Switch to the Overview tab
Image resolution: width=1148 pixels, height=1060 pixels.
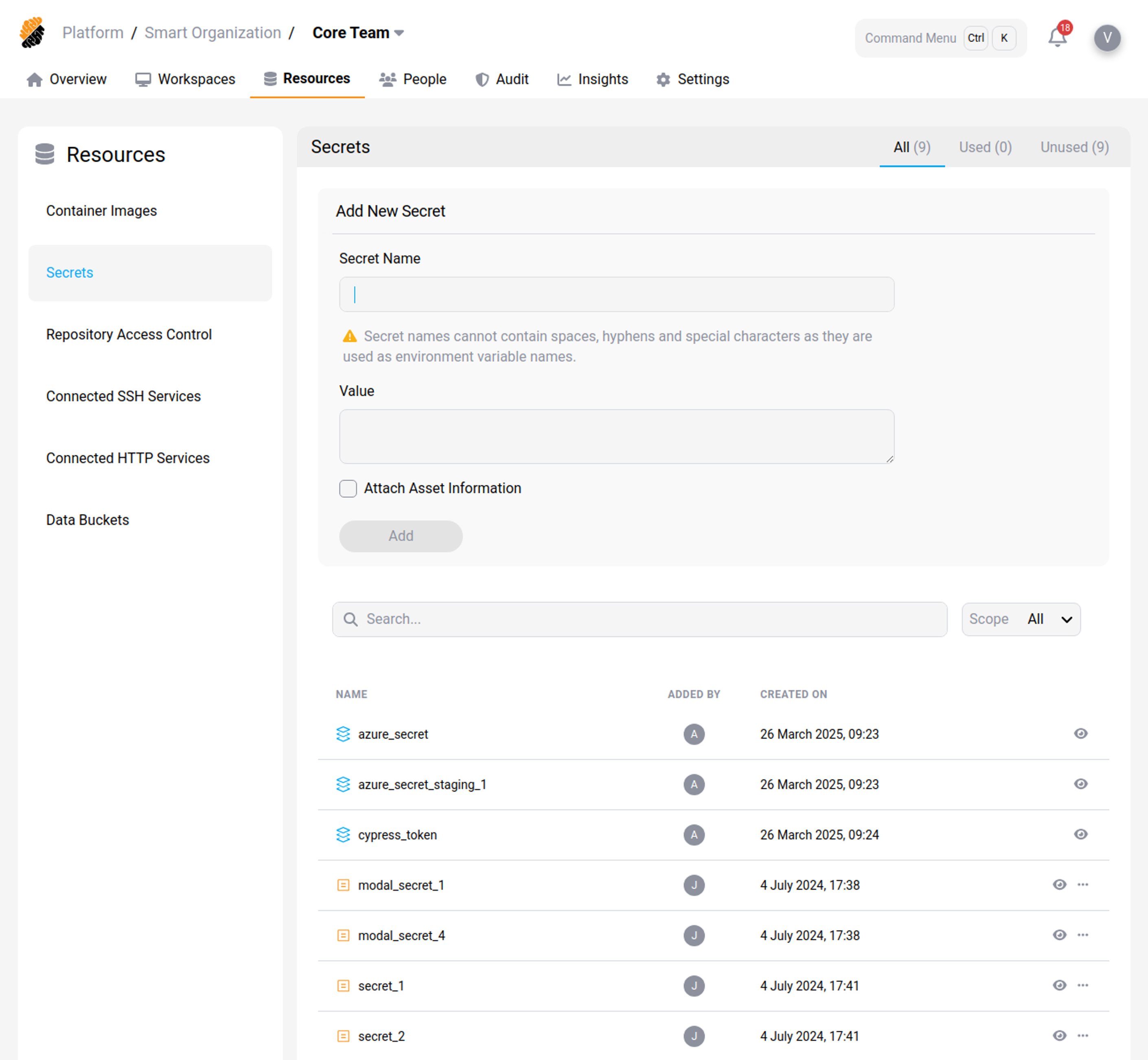tap(66, 79)
